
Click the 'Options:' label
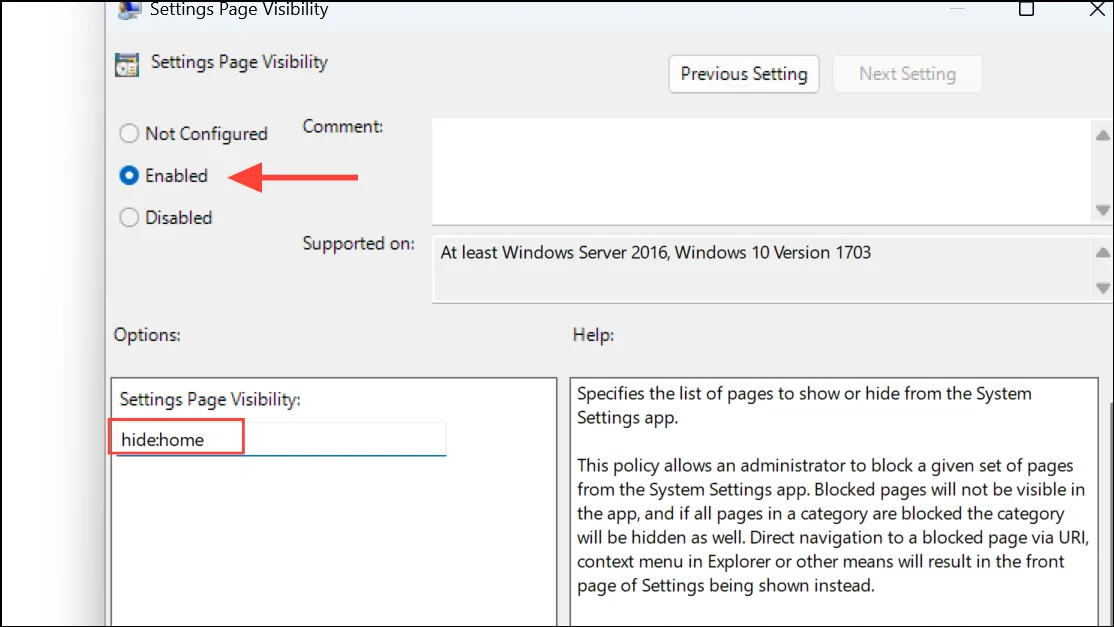click(147, 334)
